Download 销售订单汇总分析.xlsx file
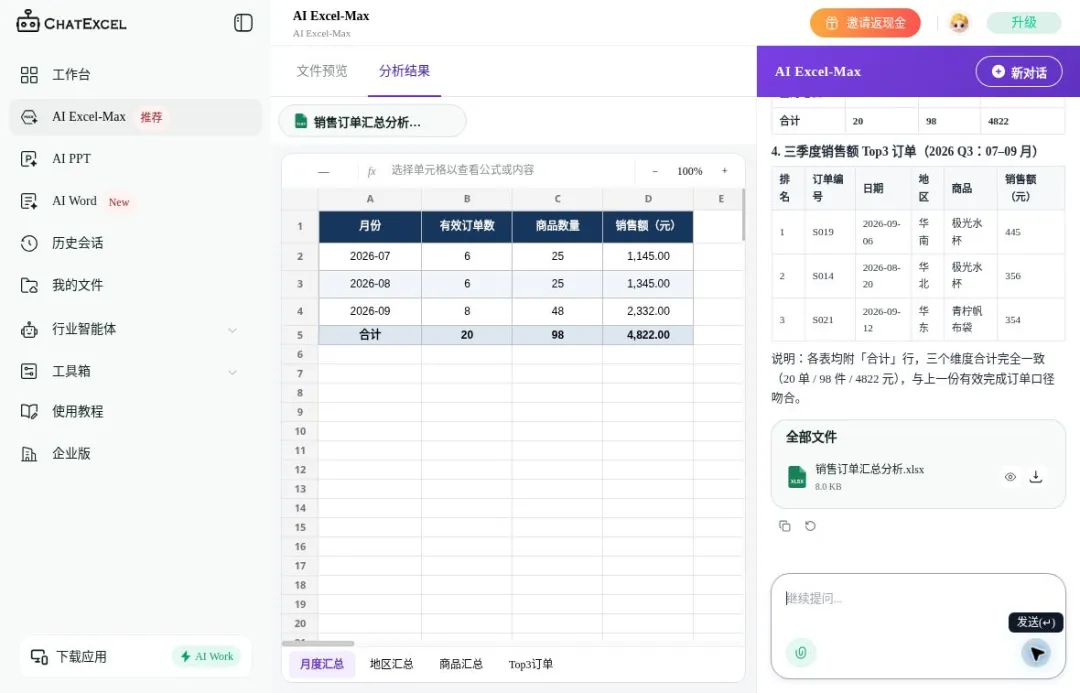1080x693 pixels. coord(1035,477)
